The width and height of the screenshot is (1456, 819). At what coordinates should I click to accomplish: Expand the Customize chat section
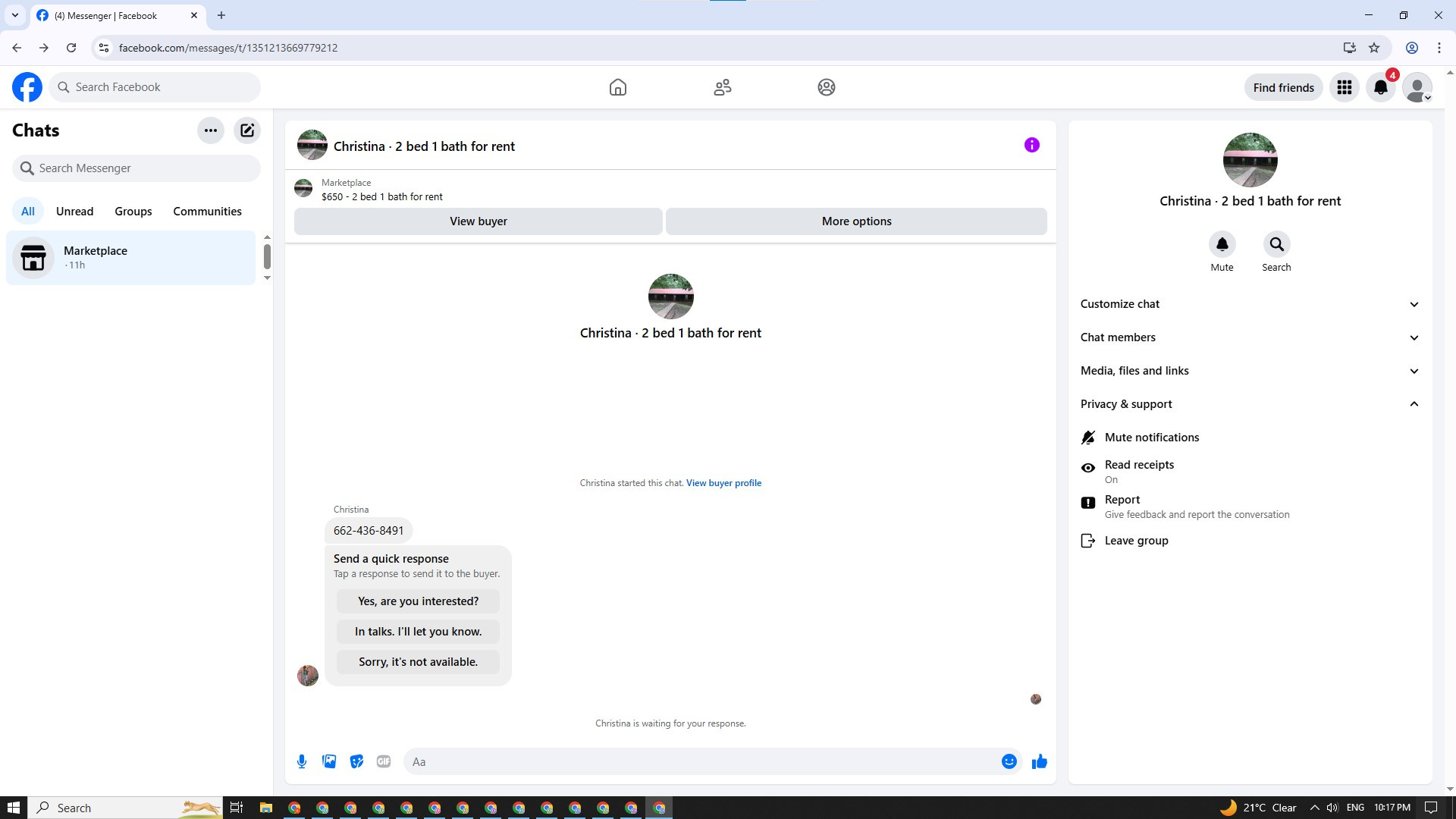[1249, 304]
